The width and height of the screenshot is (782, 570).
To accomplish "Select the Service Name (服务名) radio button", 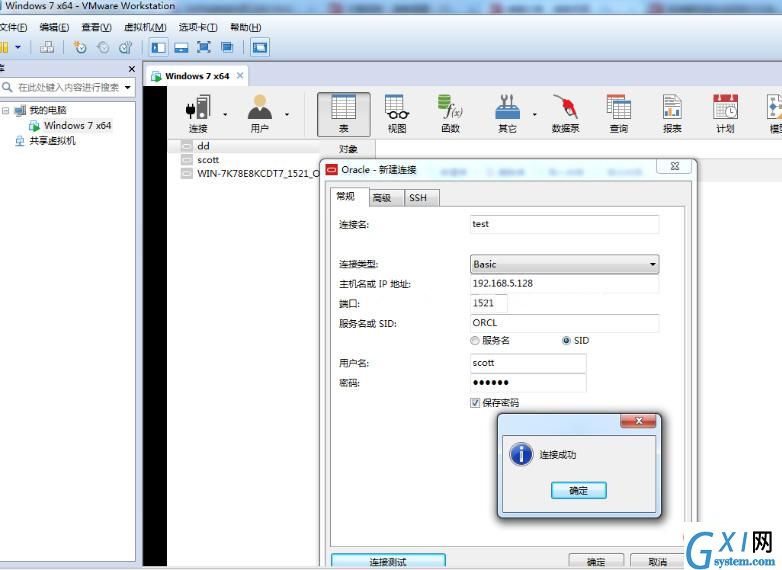I will pyautogui.click(x=475, y=341).
